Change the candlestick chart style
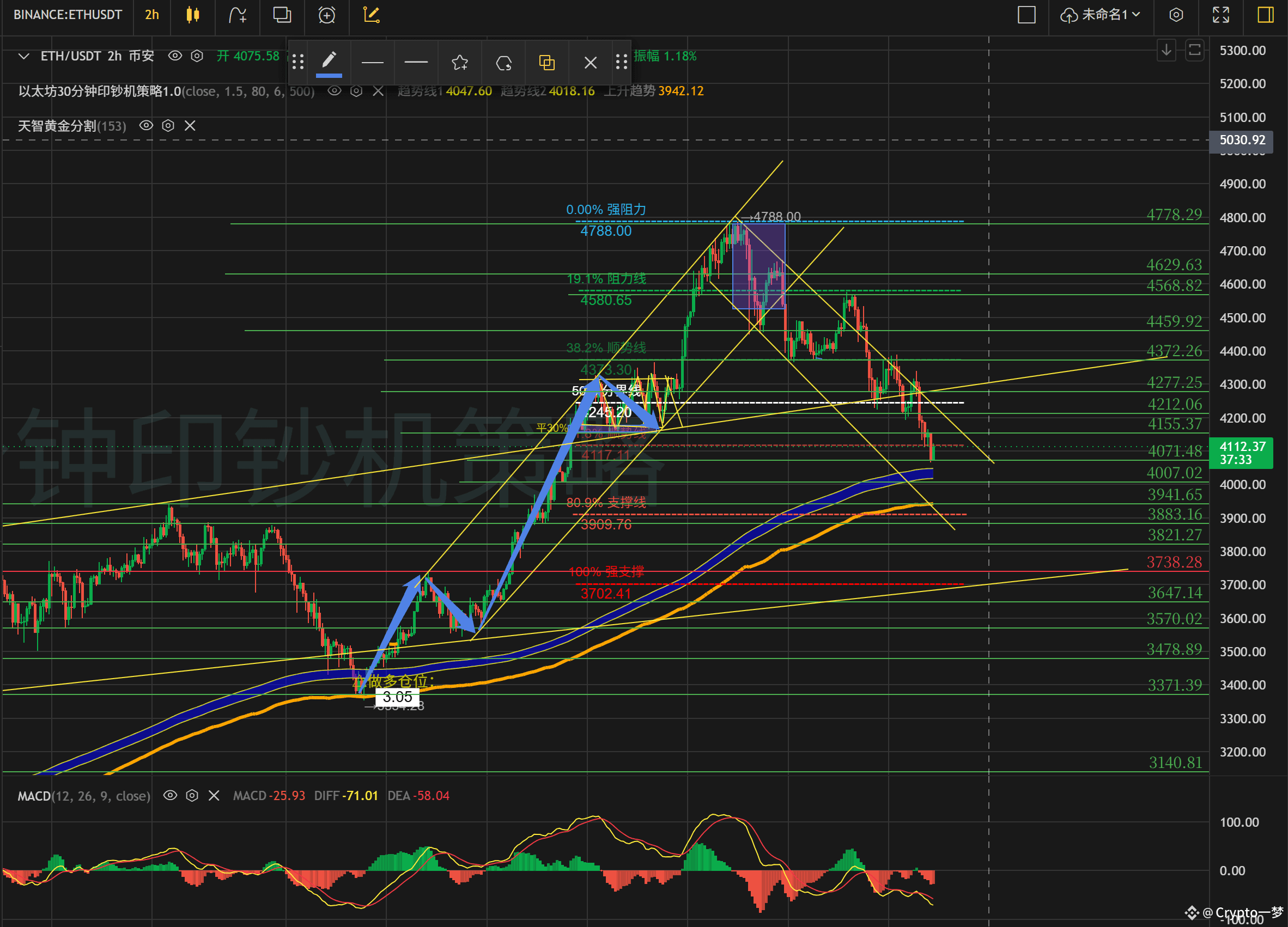This screenshot has width=1288, height=927. pos(193,15)
